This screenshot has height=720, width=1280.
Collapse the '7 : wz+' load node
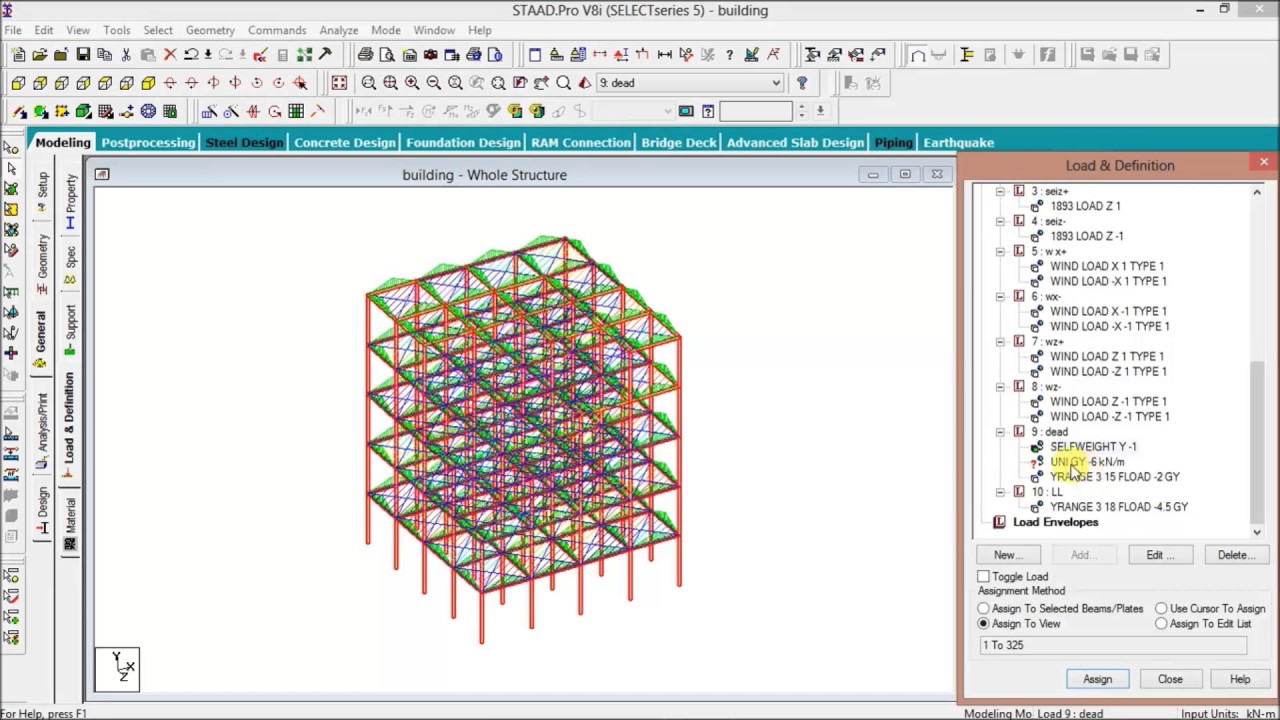(x=1000, y=342)
